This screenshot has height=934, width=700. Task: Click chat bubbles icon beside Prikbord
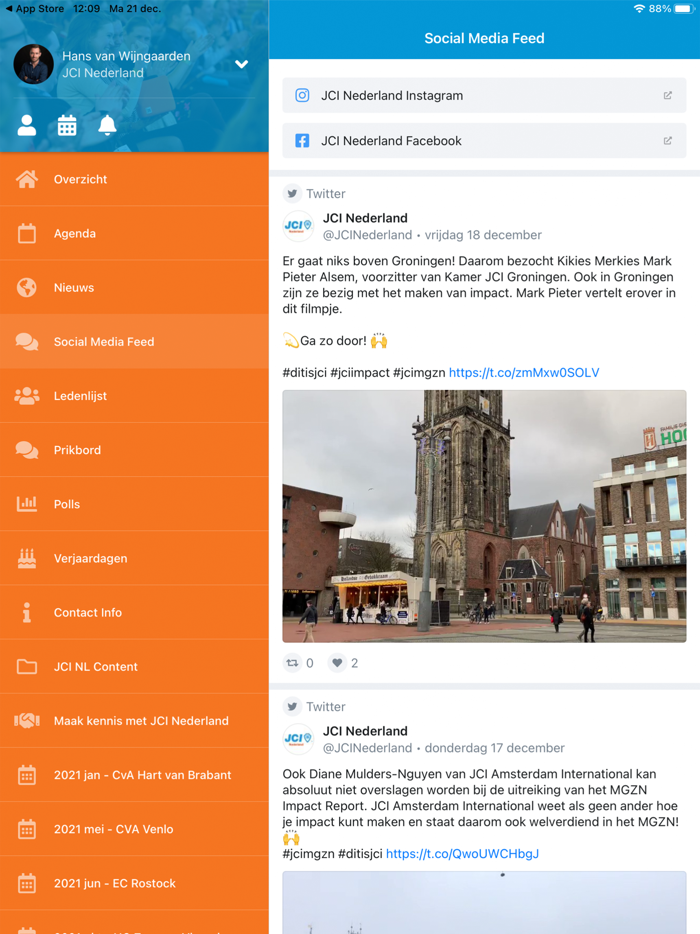(27, 450)
